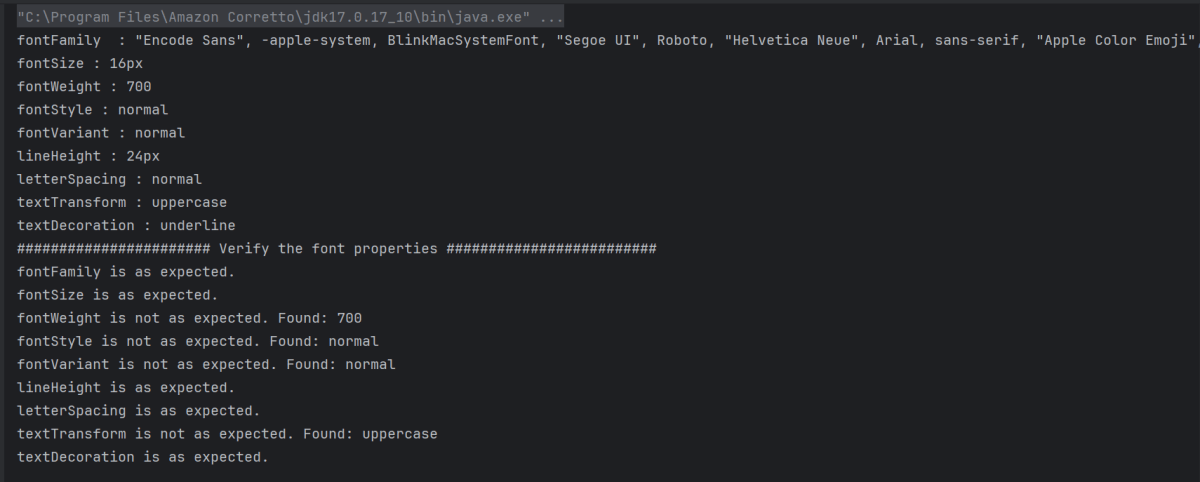
Task: Select "fontVariant is not as expected" line
Action: point(206,364)
